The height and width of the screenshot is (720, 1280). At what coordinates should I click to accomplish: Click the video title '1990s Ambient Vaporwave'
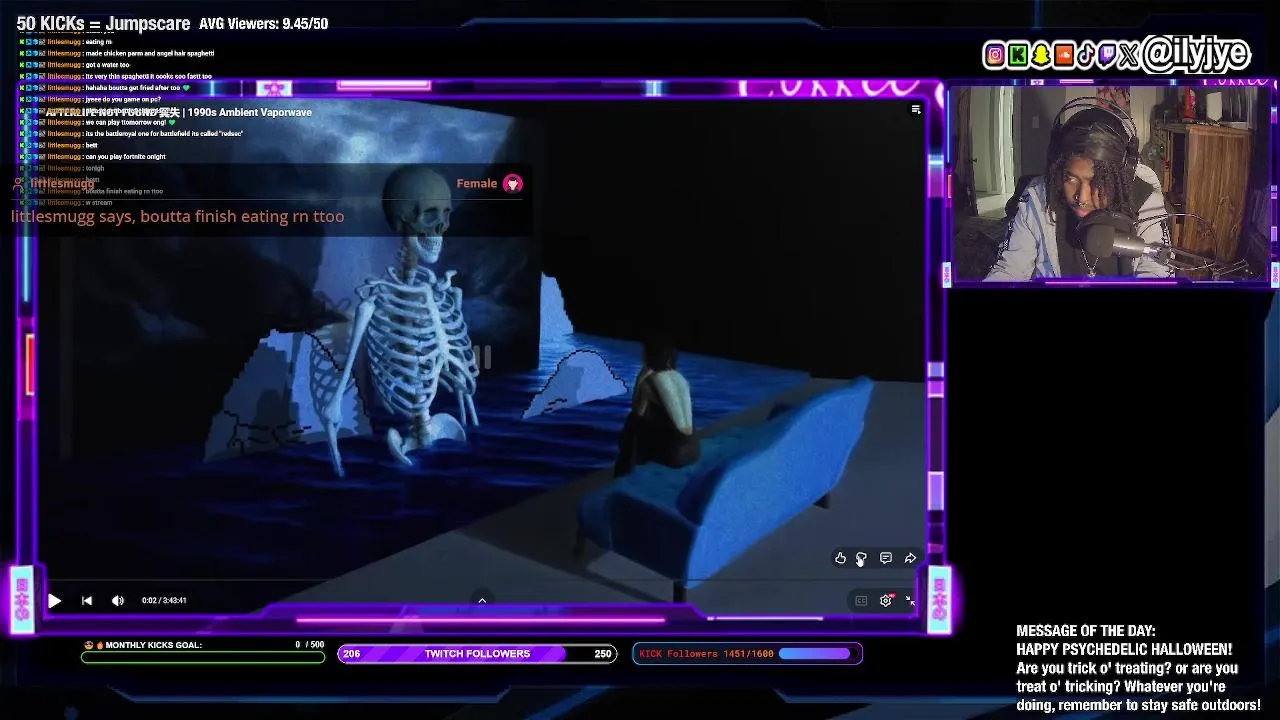[x=250, y=112]
